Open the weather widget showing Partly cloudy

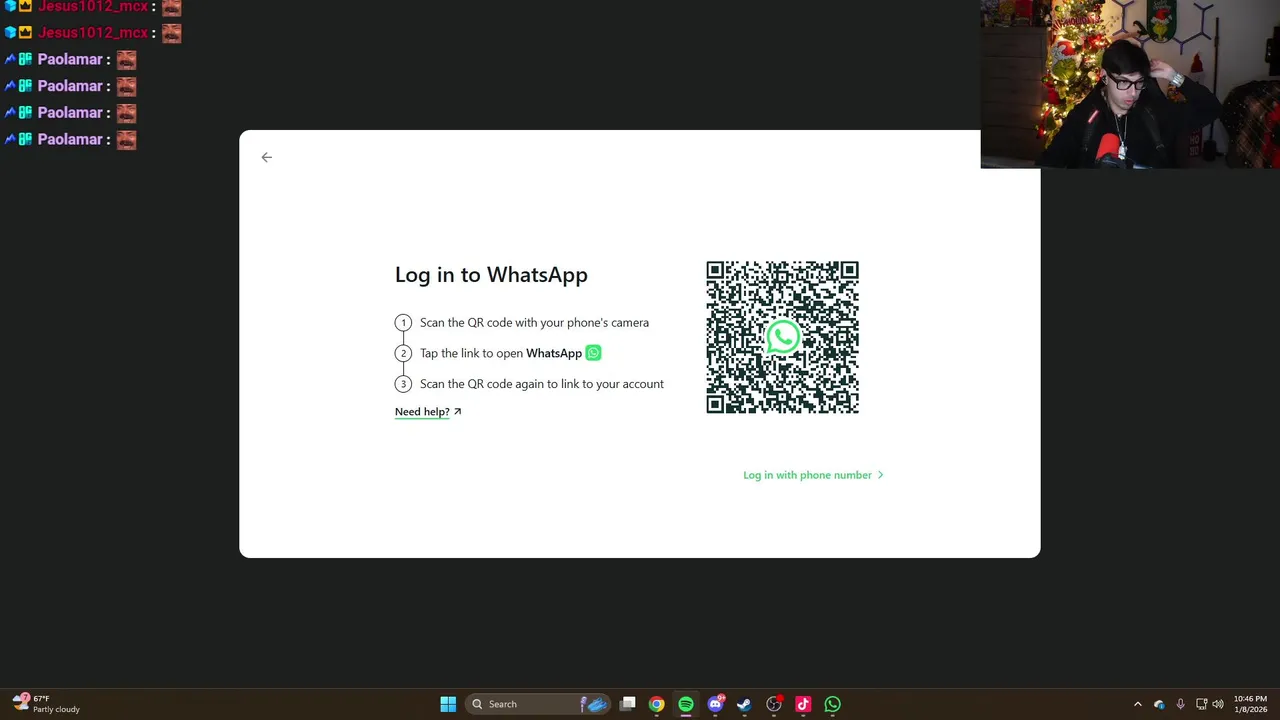[x=46, y=704]
